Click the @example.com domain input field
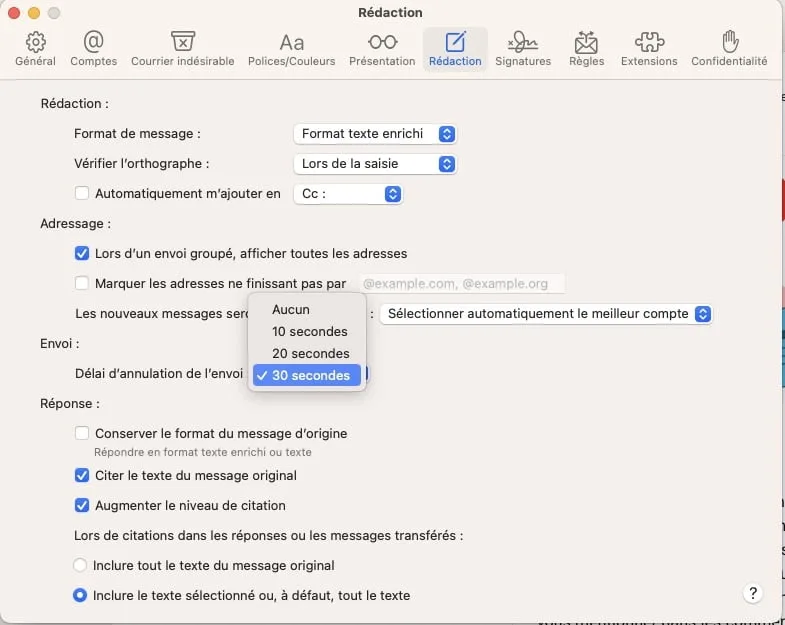The height and width of the screenshot is (625, 785). [x=461, y=284]
